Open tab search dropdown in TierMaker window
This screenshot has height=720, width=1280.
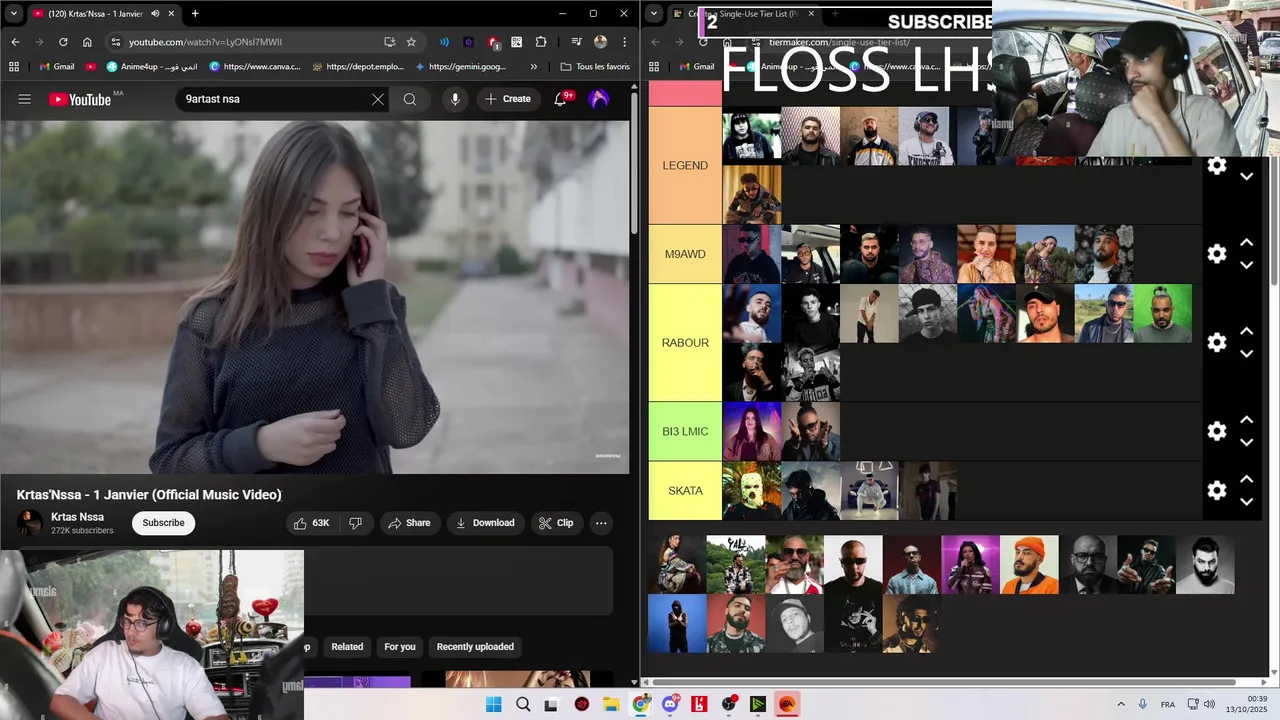(654, 14)
